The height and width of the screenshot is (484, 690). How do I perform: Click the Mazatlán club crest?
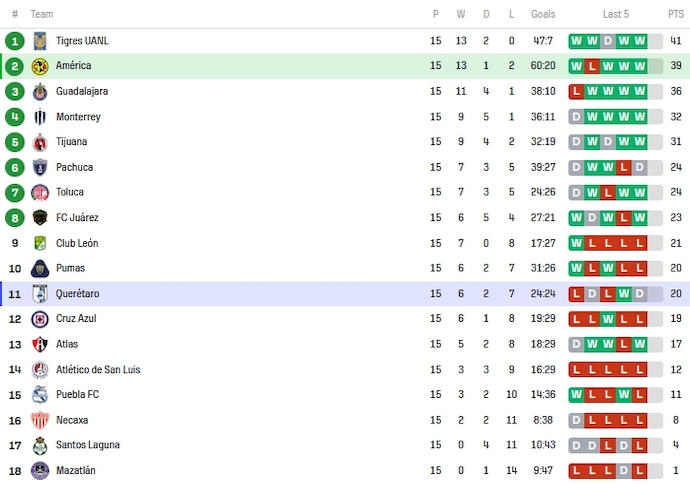pos(40,470)
